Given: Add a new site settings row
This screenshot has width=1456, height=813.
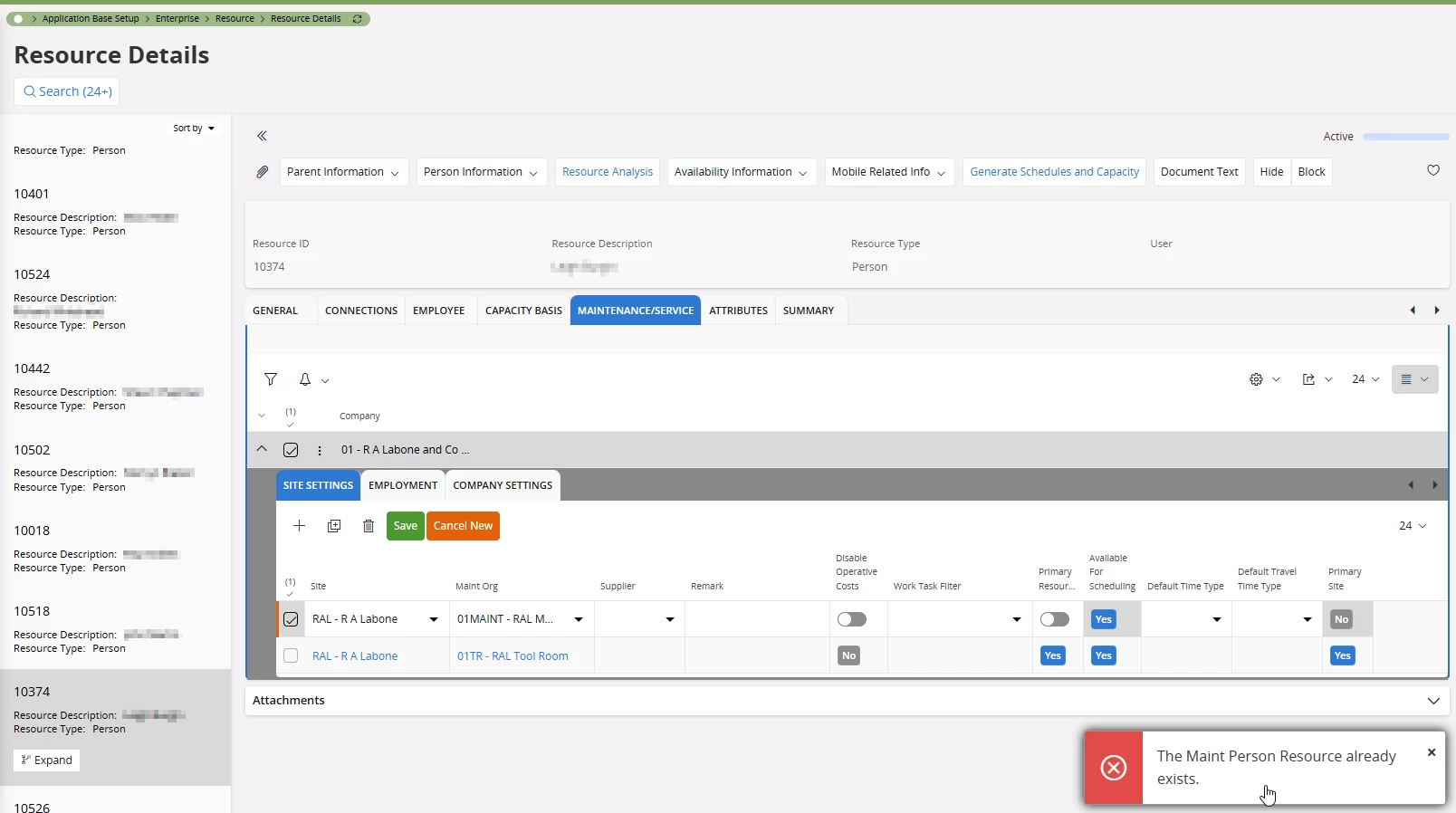Looking at the screenshot, I should (x=299, y=526).
